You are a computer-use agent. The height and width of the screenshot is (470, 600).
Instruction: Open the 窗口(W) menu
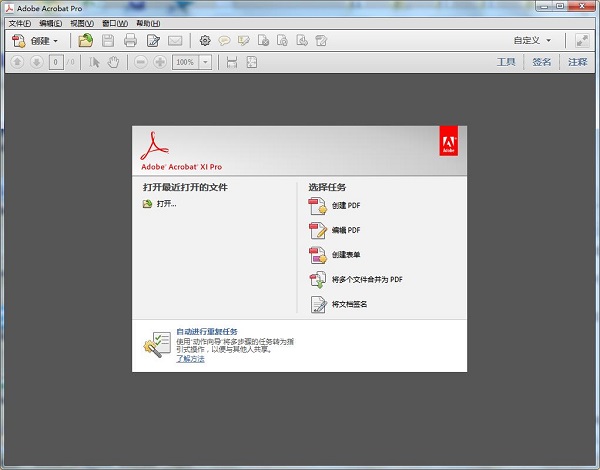point(115,24)
